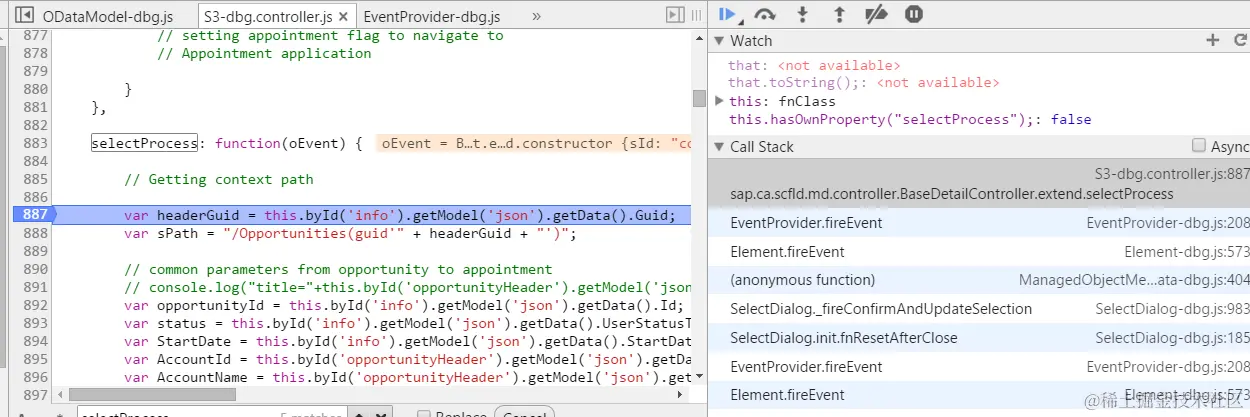This screenshot has height=417, width=1250.
Task: Click the Watch section title
Action: point(751,41)
